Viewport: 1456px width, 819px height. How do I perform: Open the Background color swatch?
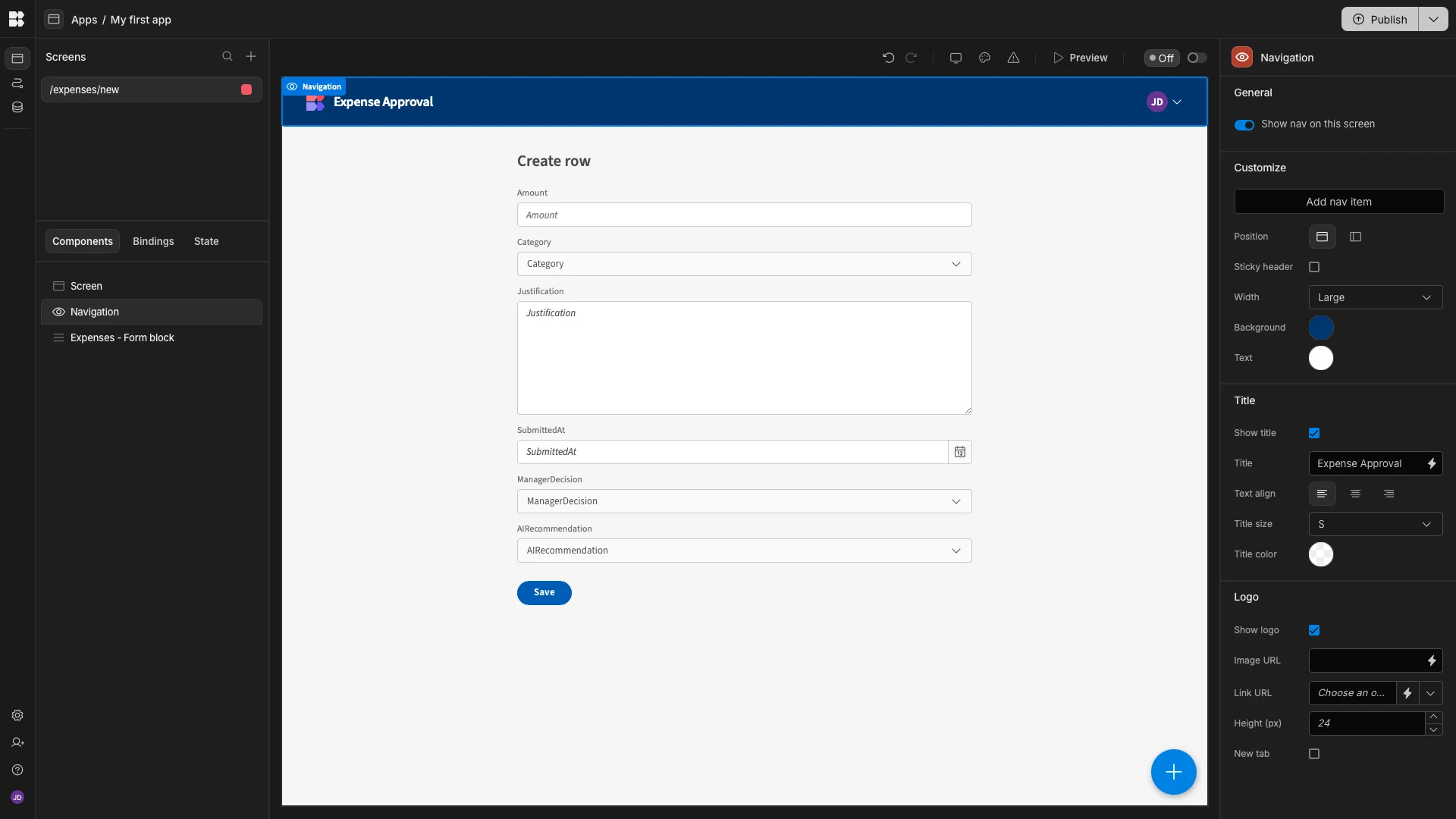[x=1321, y=328]
